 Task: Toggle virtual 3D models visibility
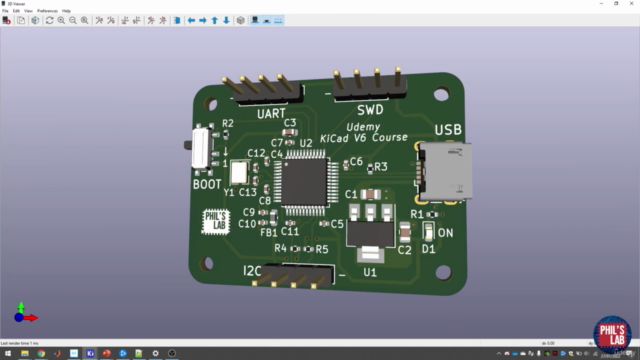pyautogui.click(x=278, y=20)
